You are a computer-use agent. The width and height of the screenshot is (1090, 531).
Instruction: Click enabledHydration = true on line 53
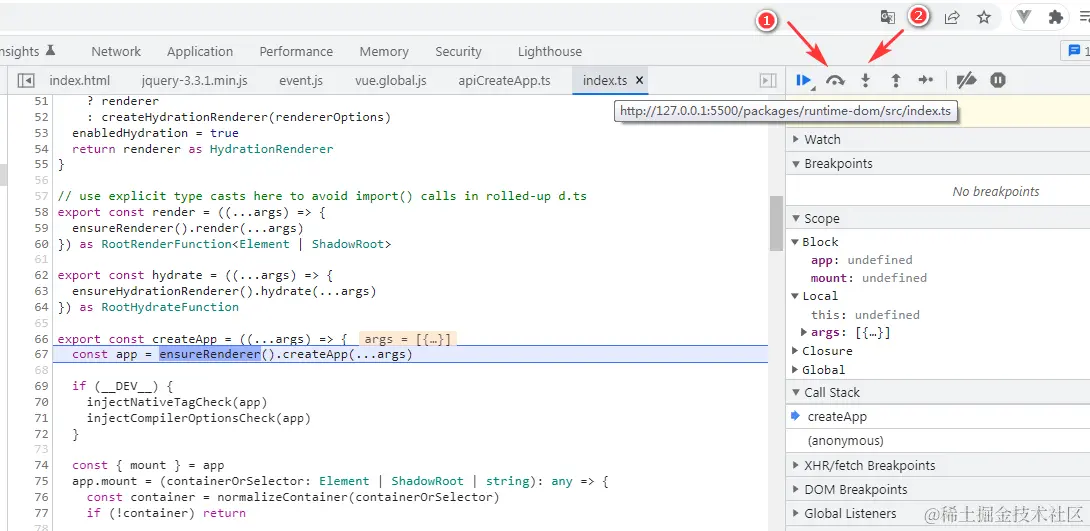click(155, 133)
